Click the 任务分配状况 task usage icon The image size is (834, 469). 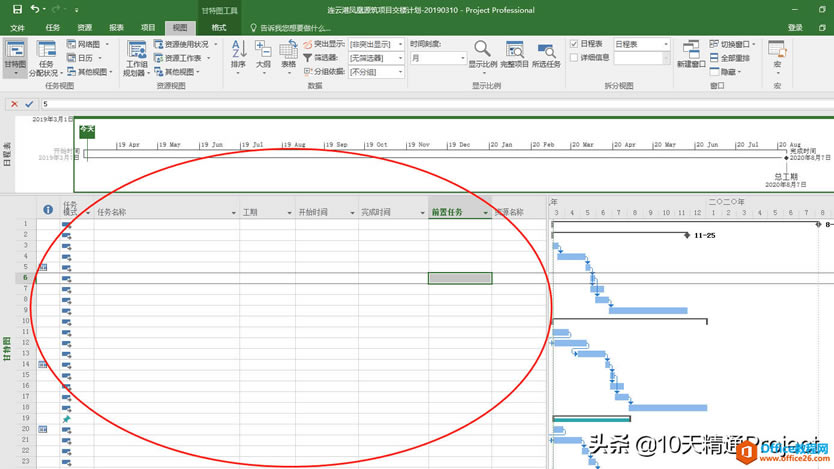[46, 50]
